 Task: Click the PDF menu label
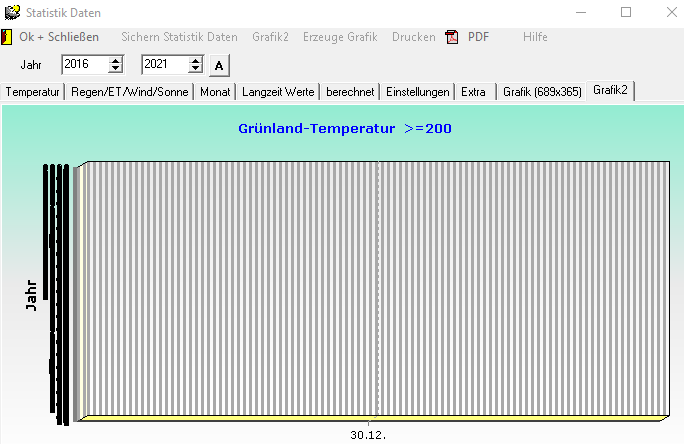(479, 37)
